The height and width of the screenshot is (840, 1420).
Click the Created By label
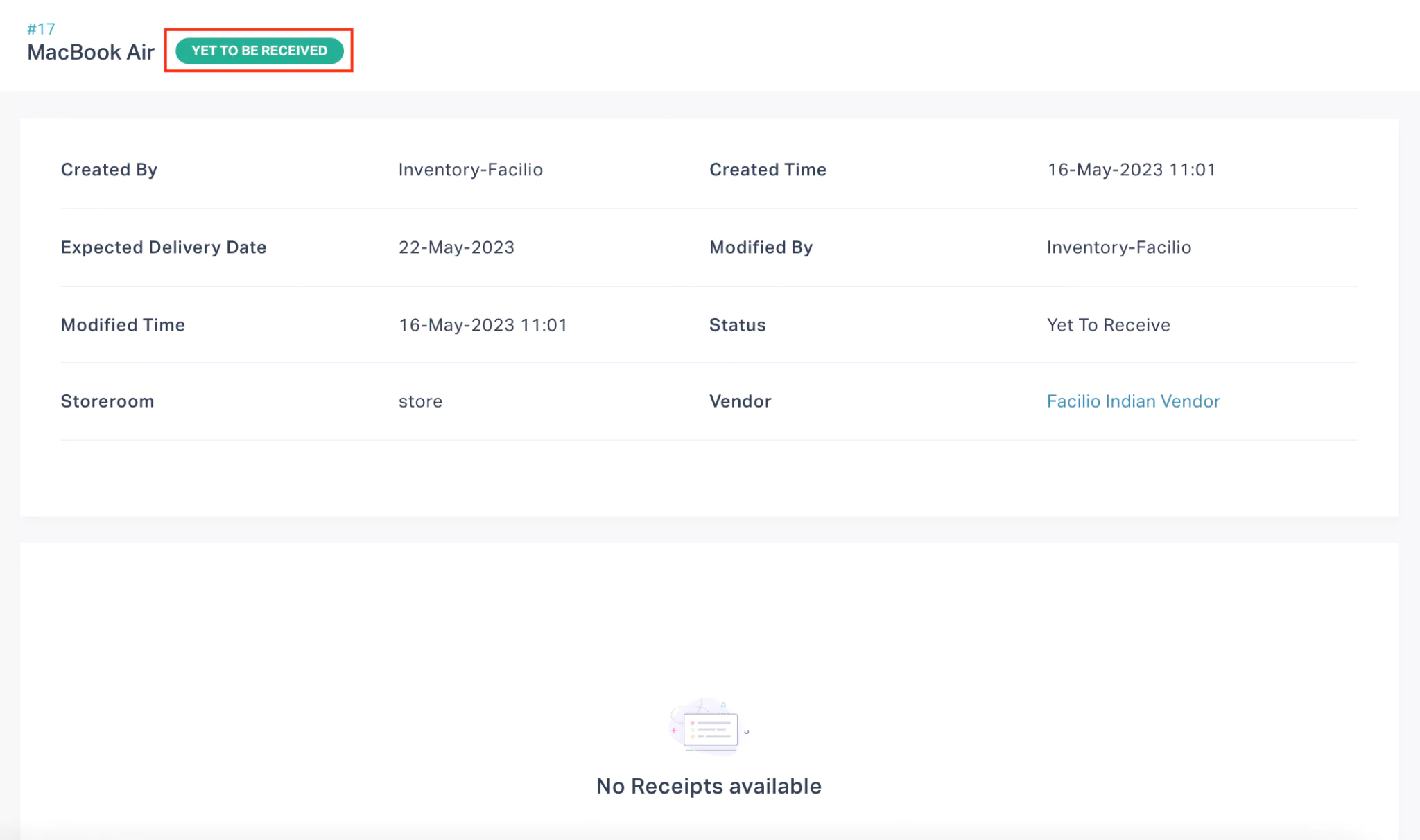109,170
